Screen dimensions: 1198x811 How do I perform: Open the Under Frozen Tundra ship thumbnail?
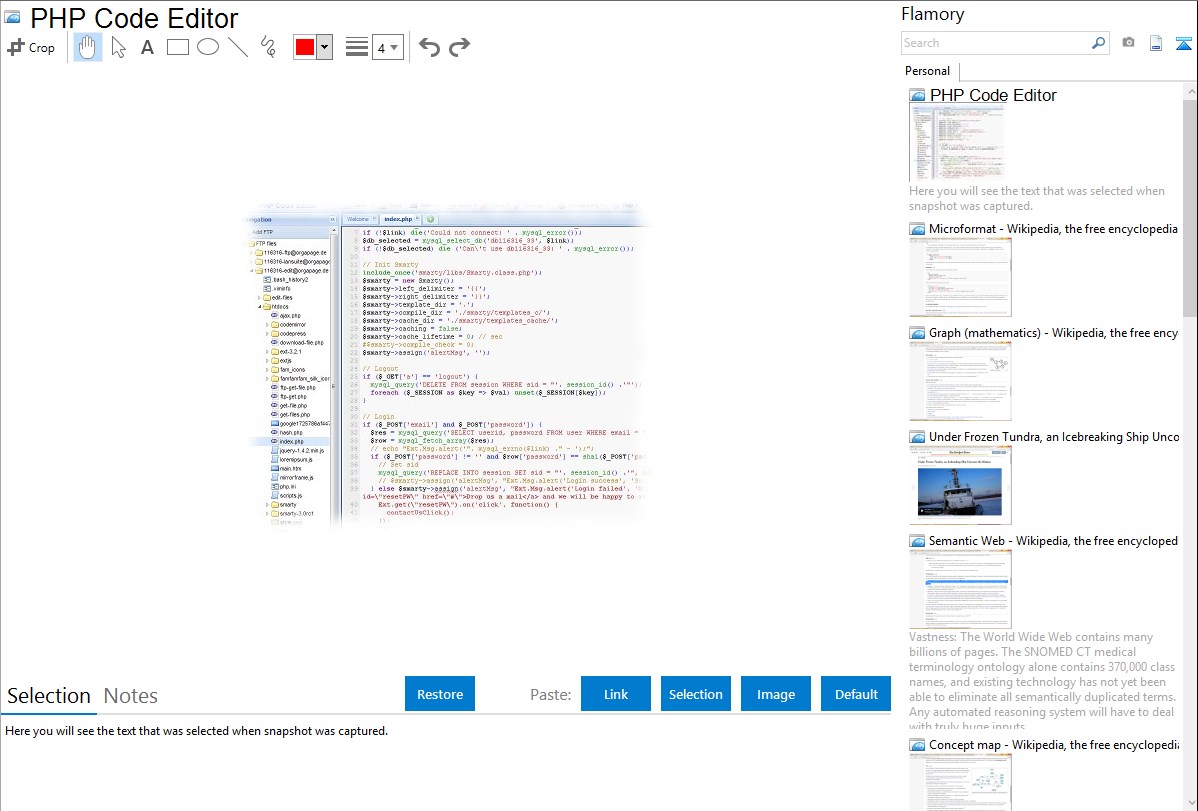pyautogui.click(x=960, y=485)
